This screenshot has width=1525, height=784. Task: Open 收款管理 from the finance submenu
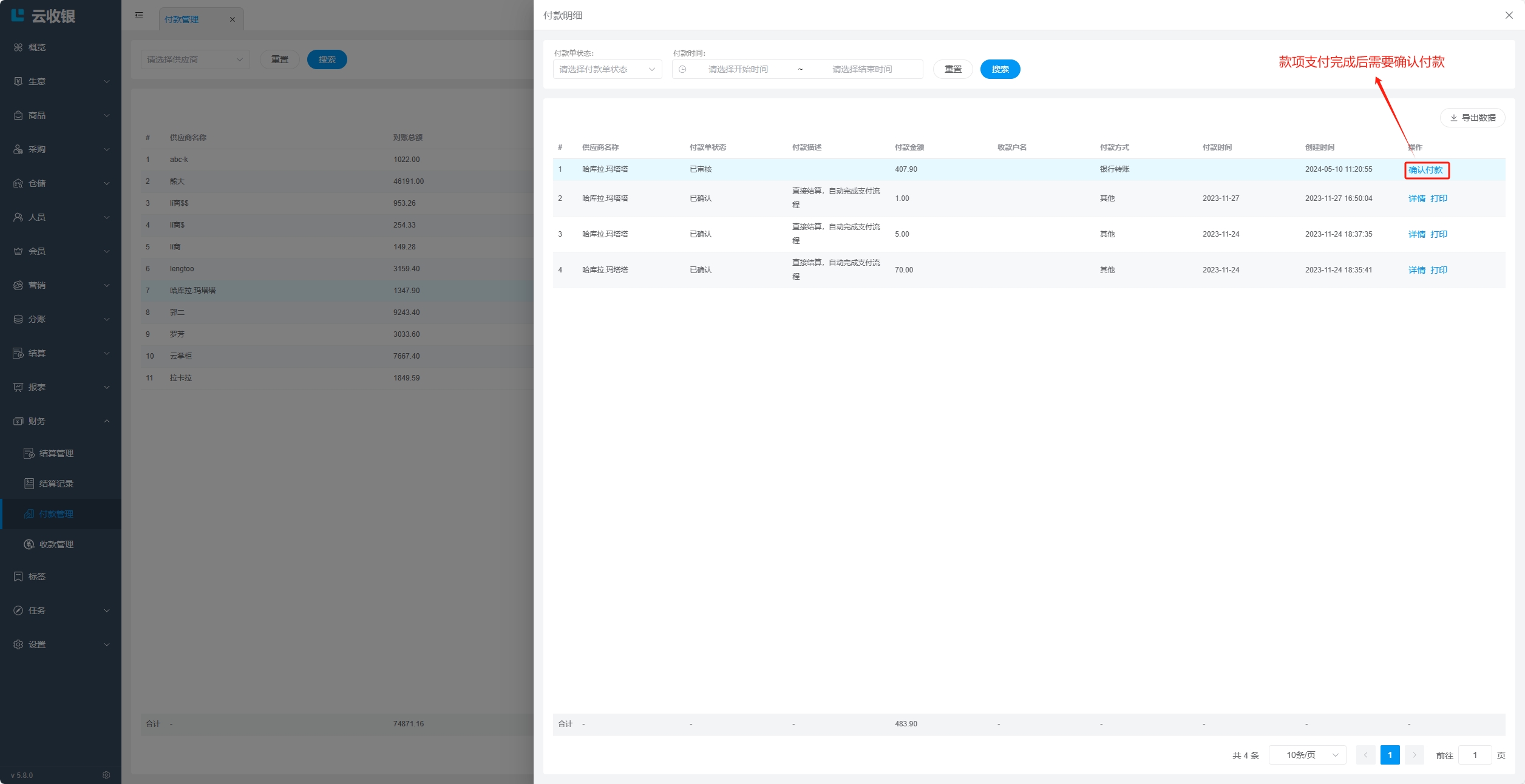(x=56, y=544)
